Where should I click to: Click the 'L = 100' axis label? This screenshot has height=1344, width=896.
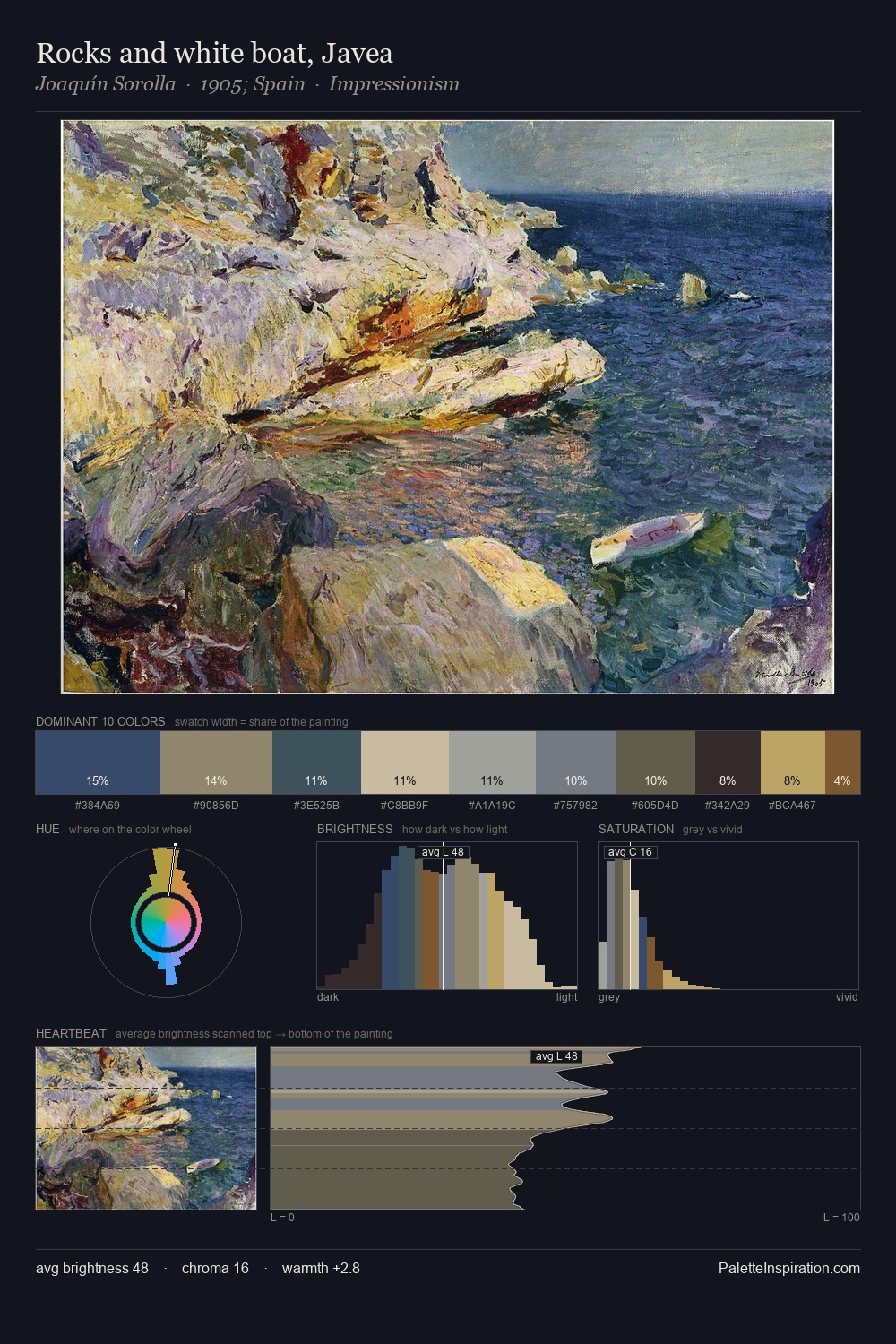[x=841, y=1217]
